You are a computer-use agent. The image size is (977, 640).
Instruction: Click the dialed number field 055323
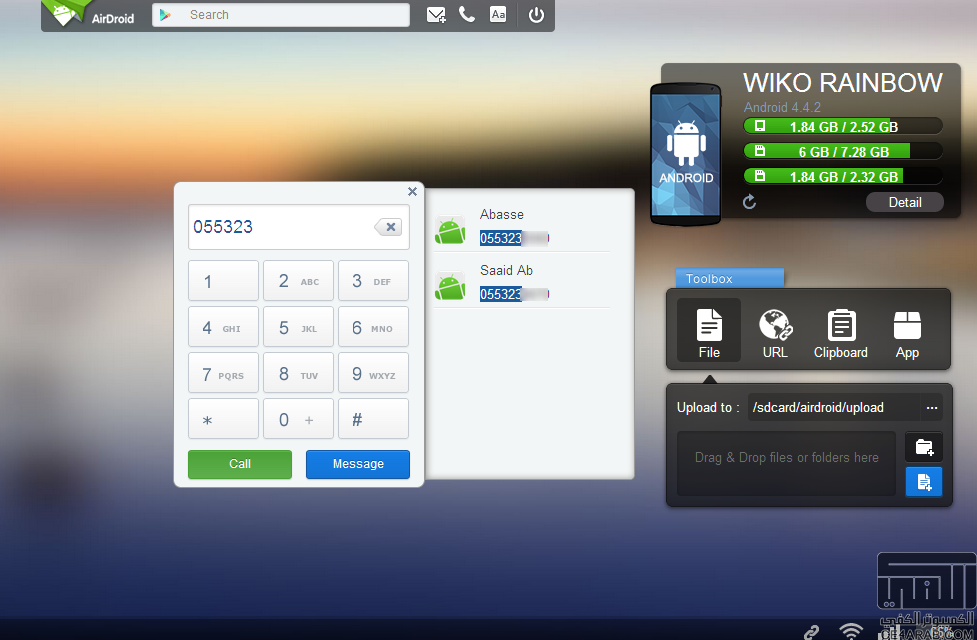298,227
